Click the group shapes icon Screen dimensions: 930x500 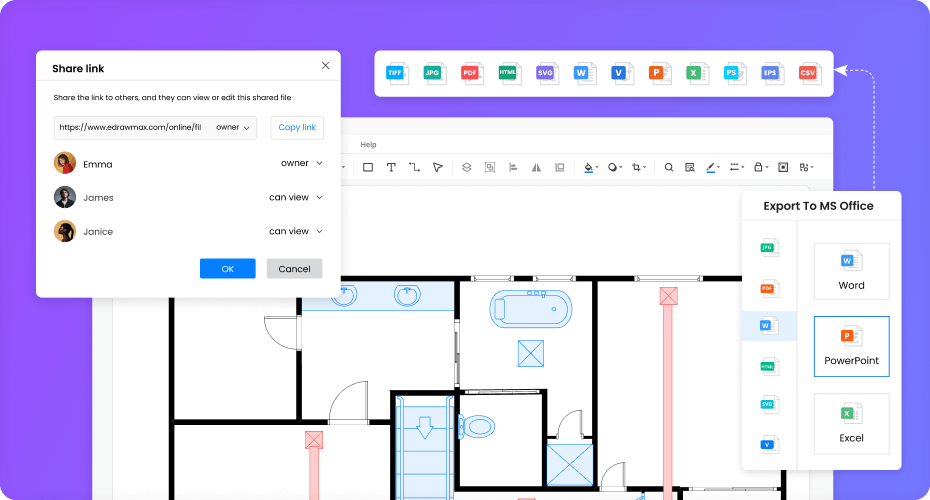click(x=490, y=167)
